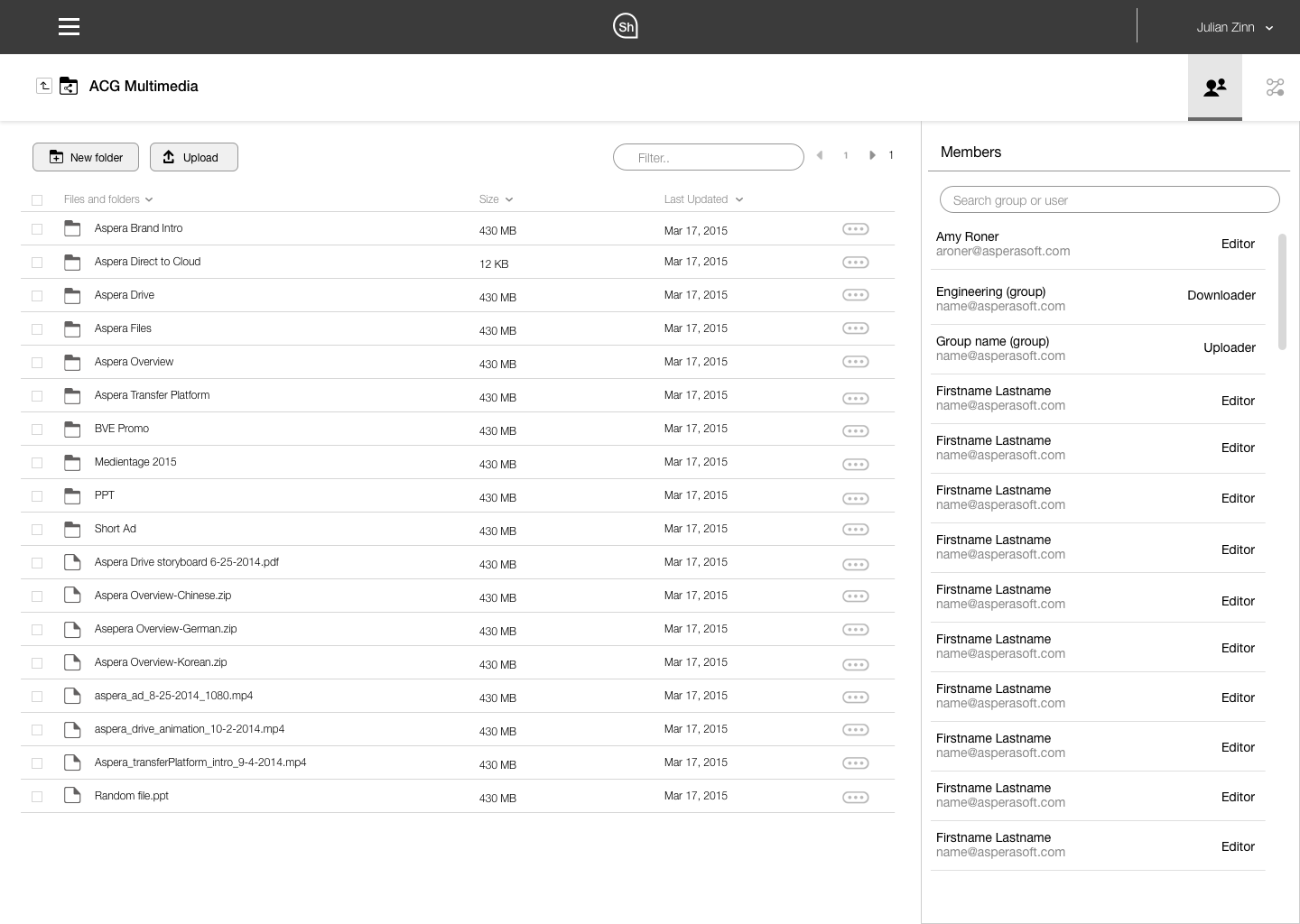Open the hamburger main menu
1300x924 pixels.
pyautogui.click(x=69, y=27)
